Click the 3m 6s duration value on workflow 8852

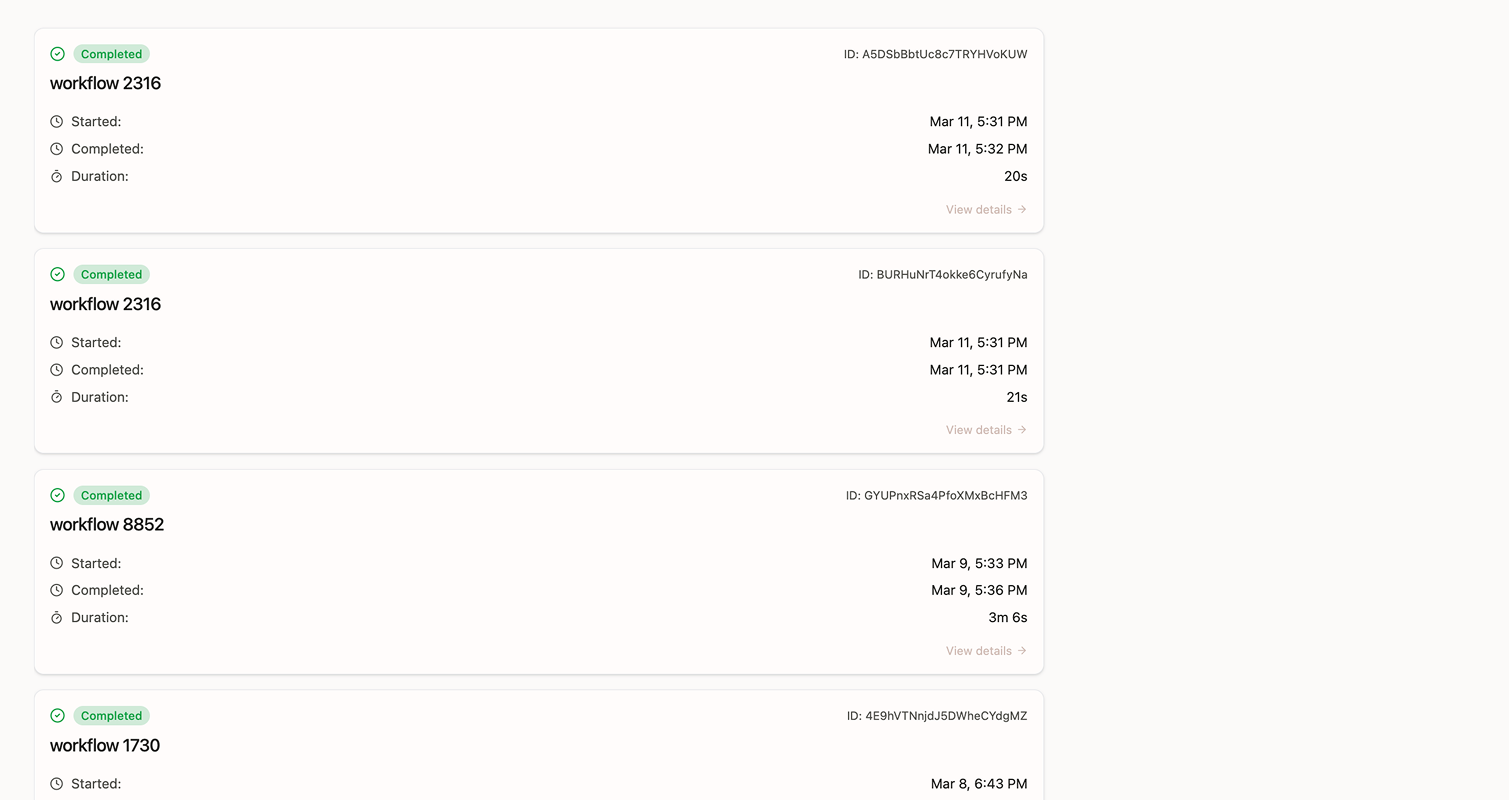coord(1008,617)
